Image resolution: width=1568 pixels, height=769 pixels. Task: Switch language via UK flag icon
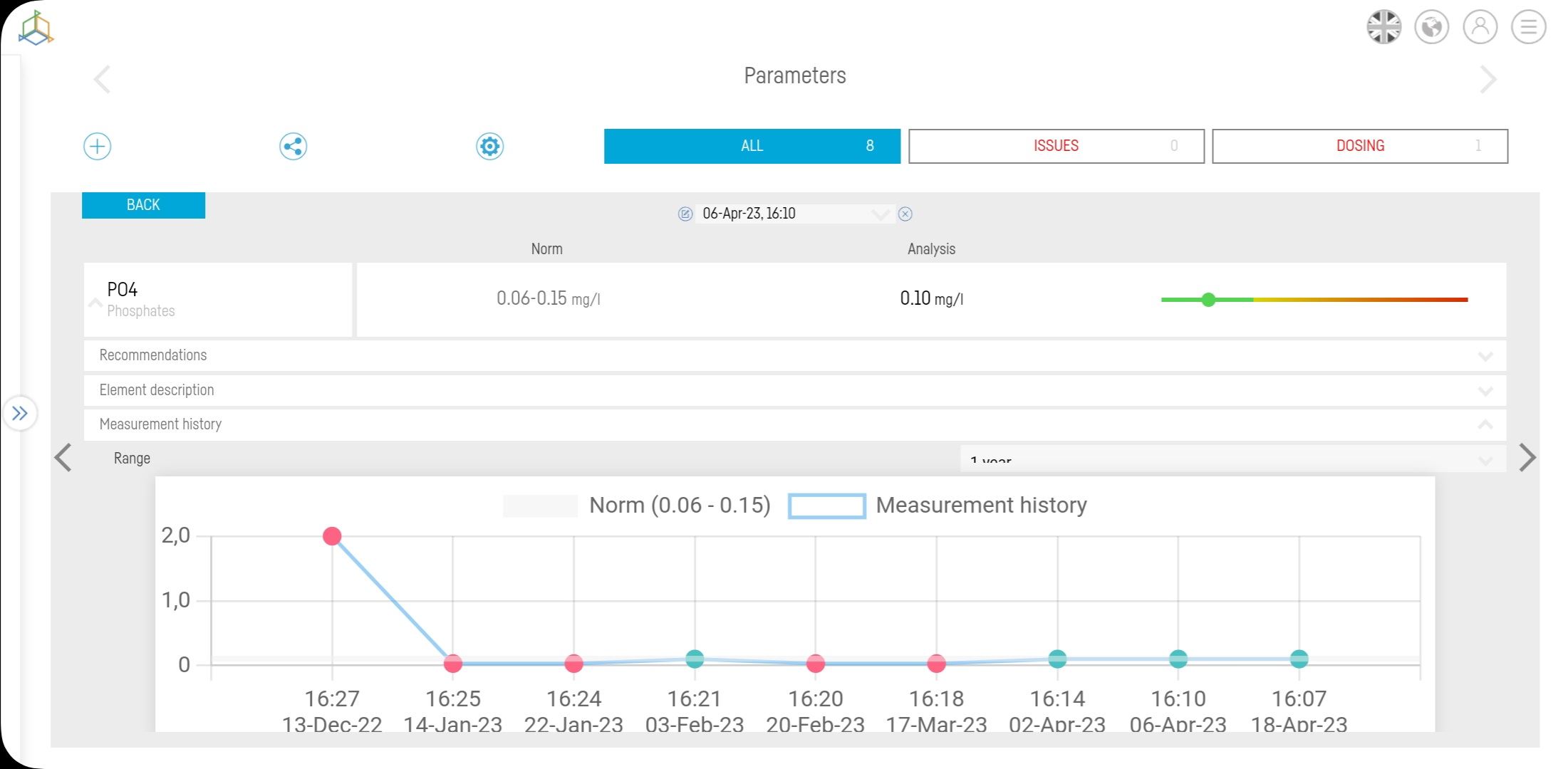1383,27
